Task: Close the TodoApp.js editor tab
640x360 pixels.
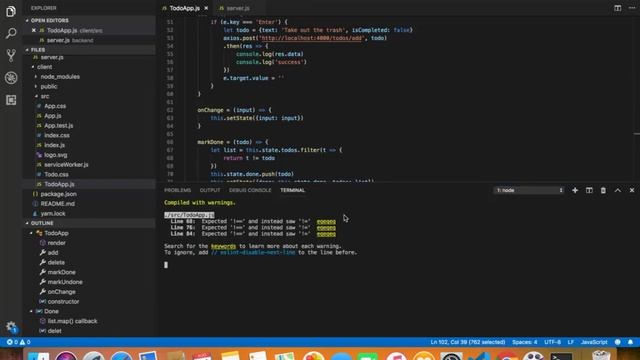Action: coord(206,8)
